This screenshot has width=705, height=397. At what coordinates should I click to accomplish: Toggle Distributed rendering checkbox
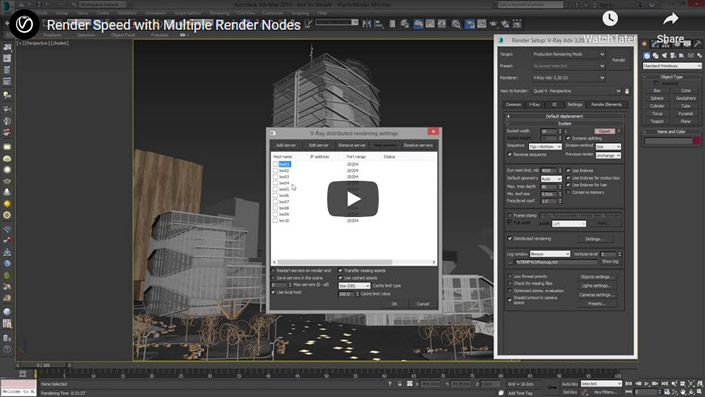click(510, 238)
